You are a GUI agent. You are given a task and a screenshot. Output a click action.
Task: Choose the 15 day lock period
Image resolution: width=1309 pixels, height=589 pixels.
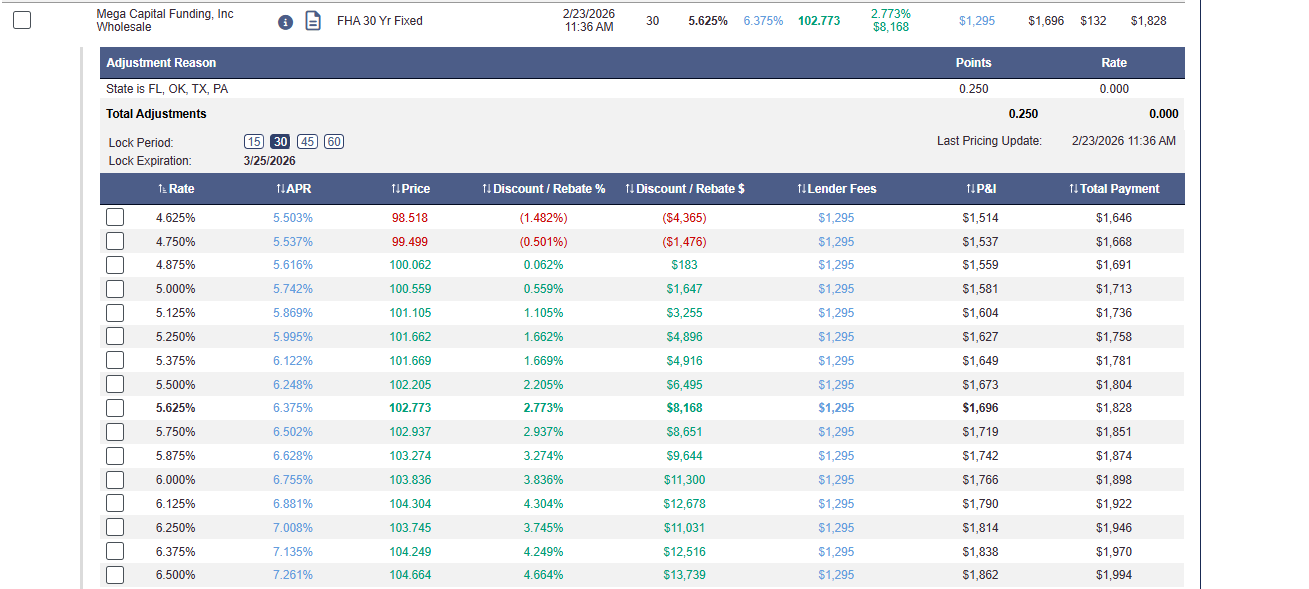(x=255, y=142)
